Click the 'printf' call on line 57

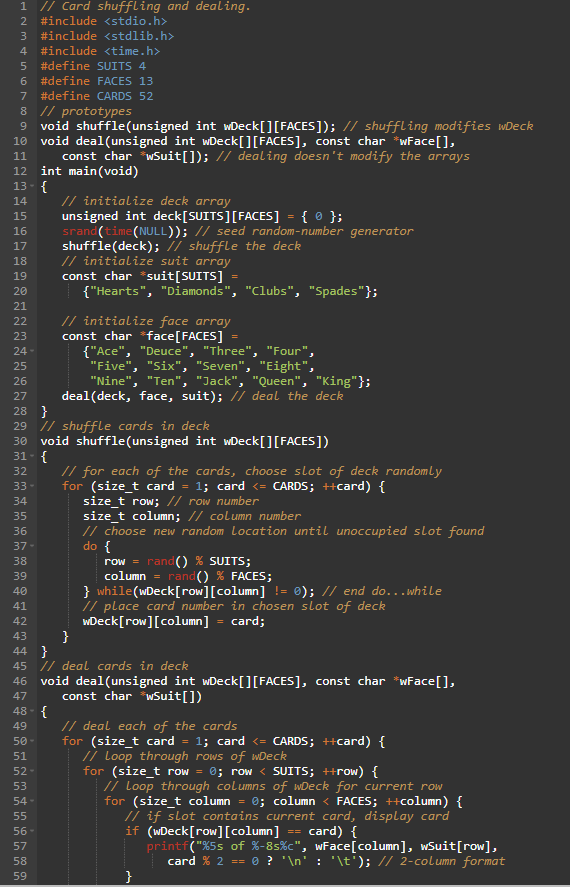[x=167, y=846]
